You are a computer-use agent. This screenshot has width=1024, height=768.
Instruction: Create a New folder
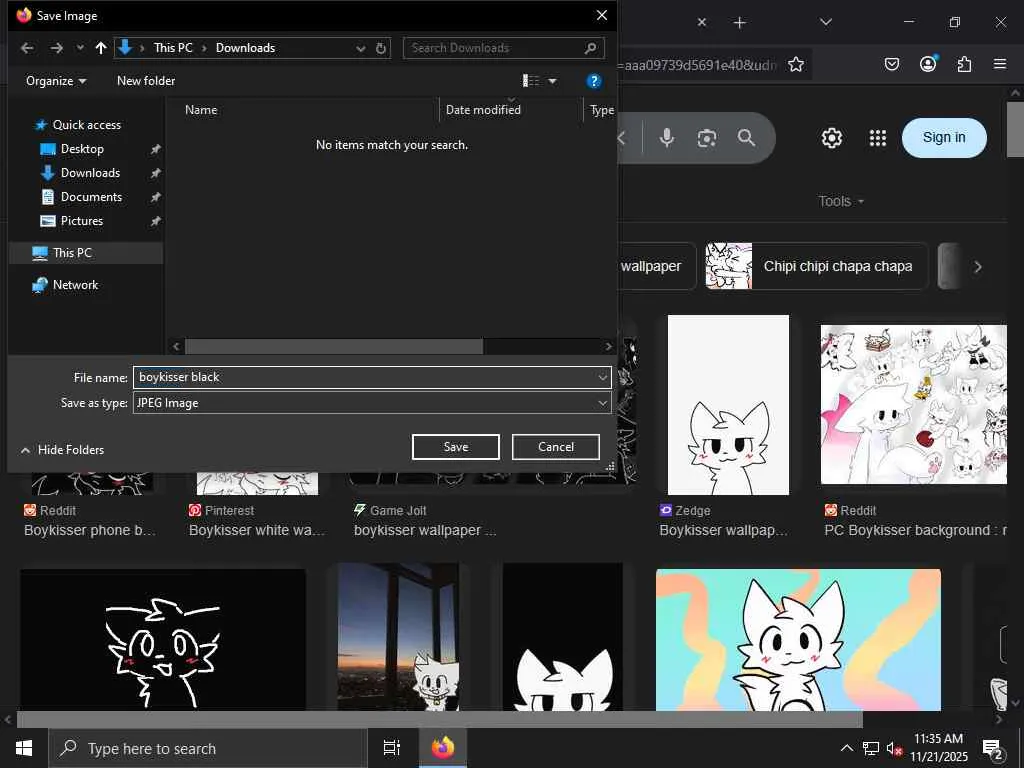tap(146, 81)
